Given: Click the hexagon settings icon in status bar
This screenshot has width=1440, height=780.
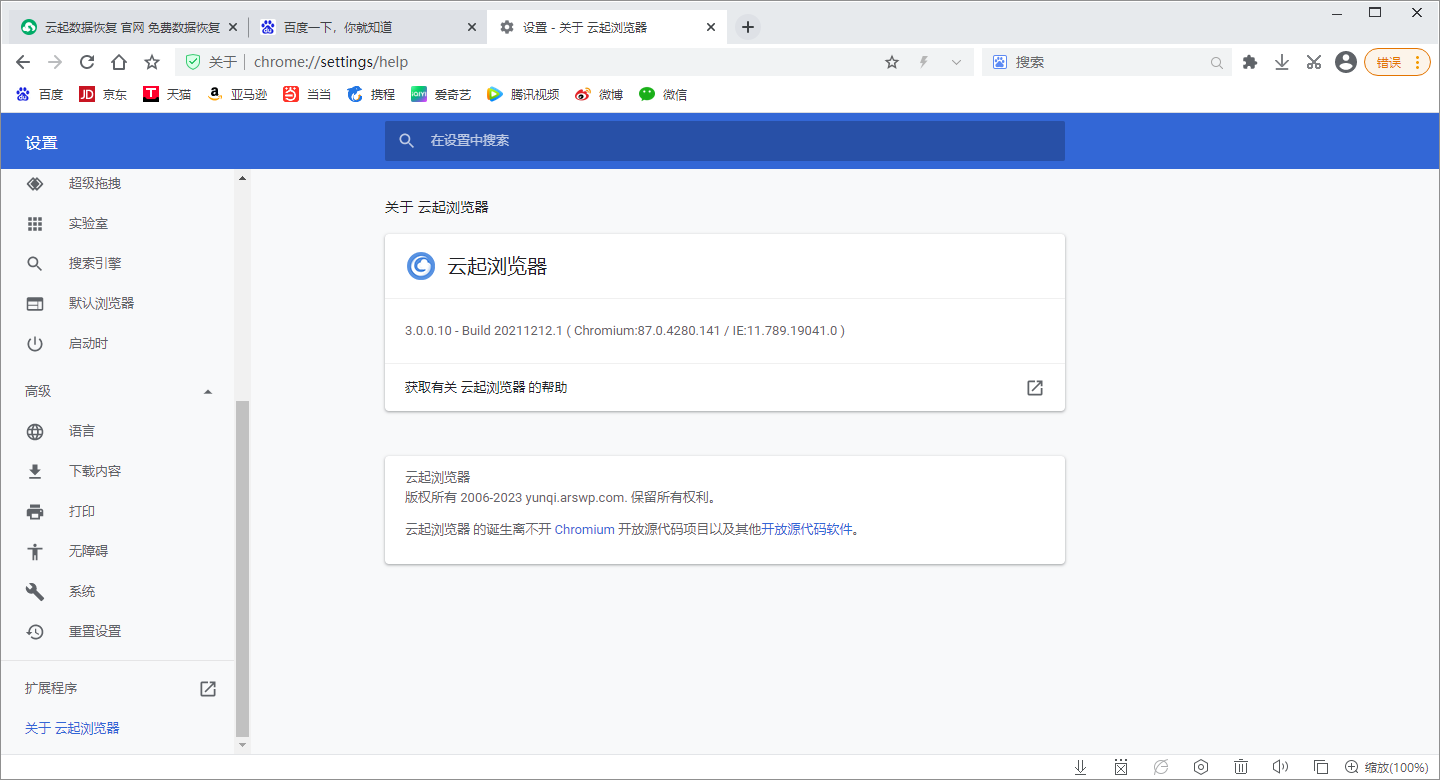Looking at the screenshot, I should point(1201,767).
